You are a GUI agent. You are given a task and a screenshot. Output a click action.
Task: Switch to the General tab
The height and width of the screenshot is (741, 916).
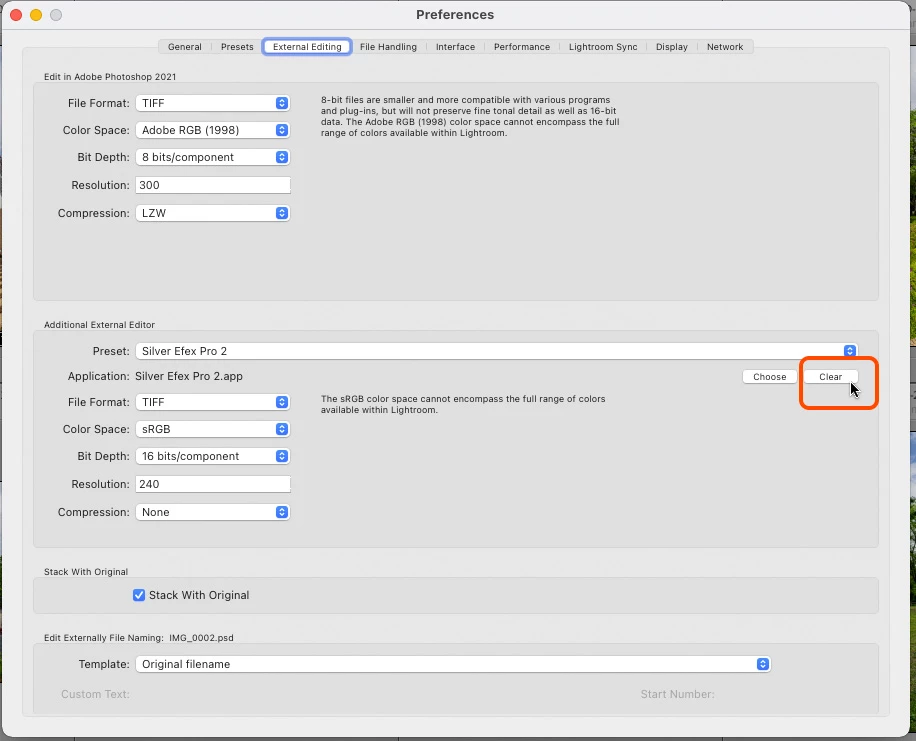pos(185,47)
